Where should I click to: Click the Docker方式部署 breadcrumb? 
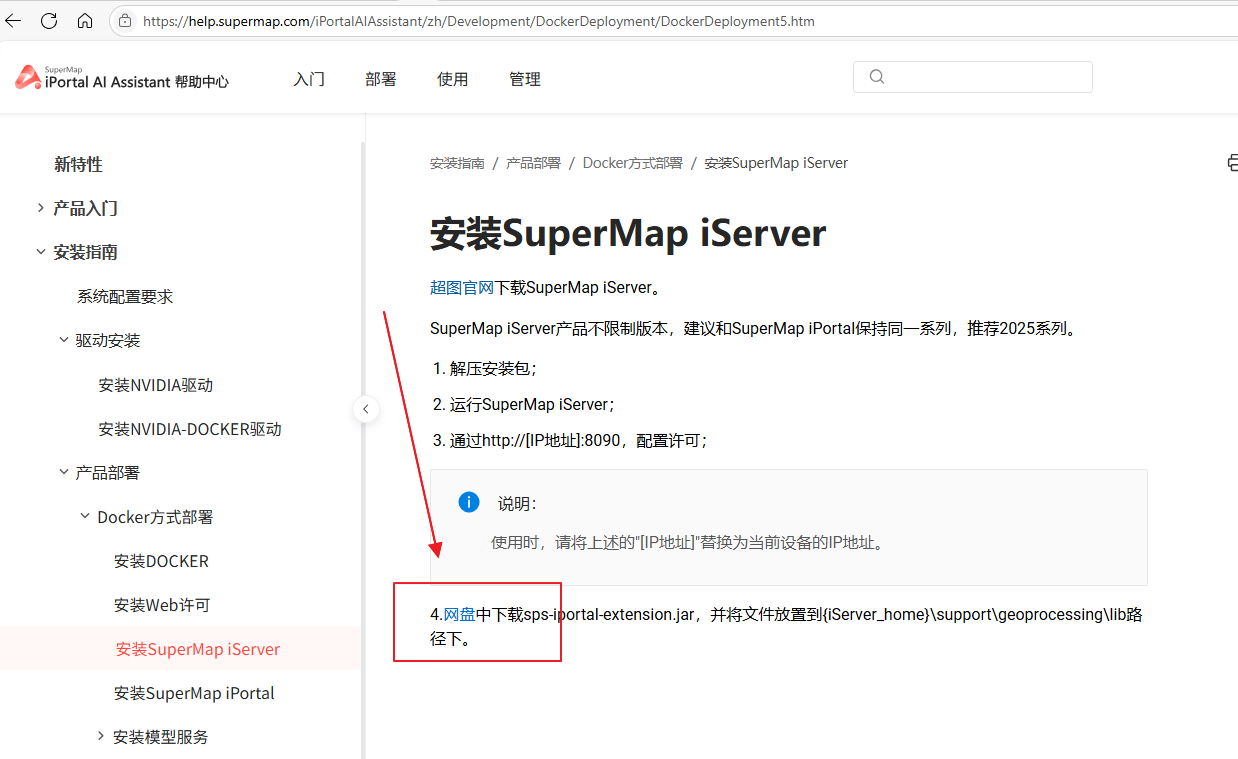[x=633, y=163]
